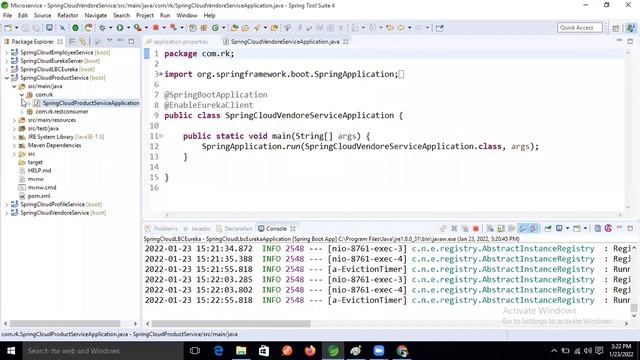Click the Windows Start button
The image size is (640, 360).
tap(11, 351)
